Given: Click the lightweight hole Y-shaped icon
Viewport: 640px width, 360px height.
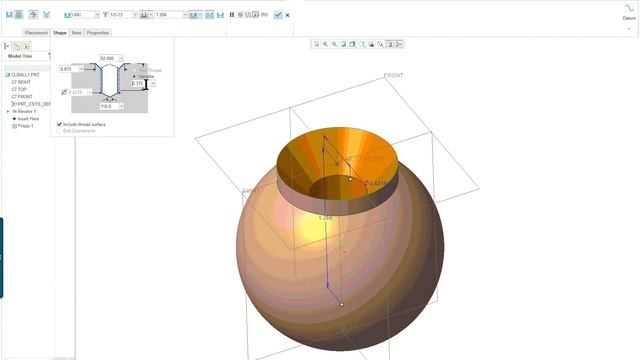Looking at the screenshot, I should pos(46,15).
